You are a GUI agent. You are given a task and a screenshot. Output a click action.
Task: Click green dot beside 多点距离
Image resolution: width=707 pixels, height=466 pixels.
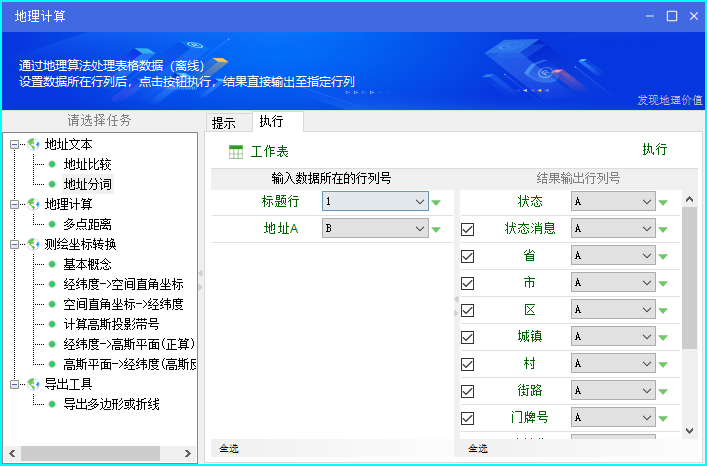click(52, 224)
